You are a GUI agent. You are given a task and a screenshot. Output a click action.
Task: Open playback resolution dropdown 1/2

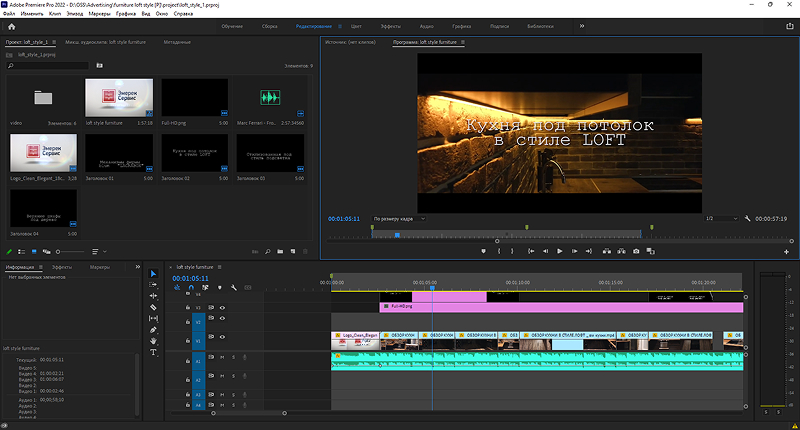(721, 218)
